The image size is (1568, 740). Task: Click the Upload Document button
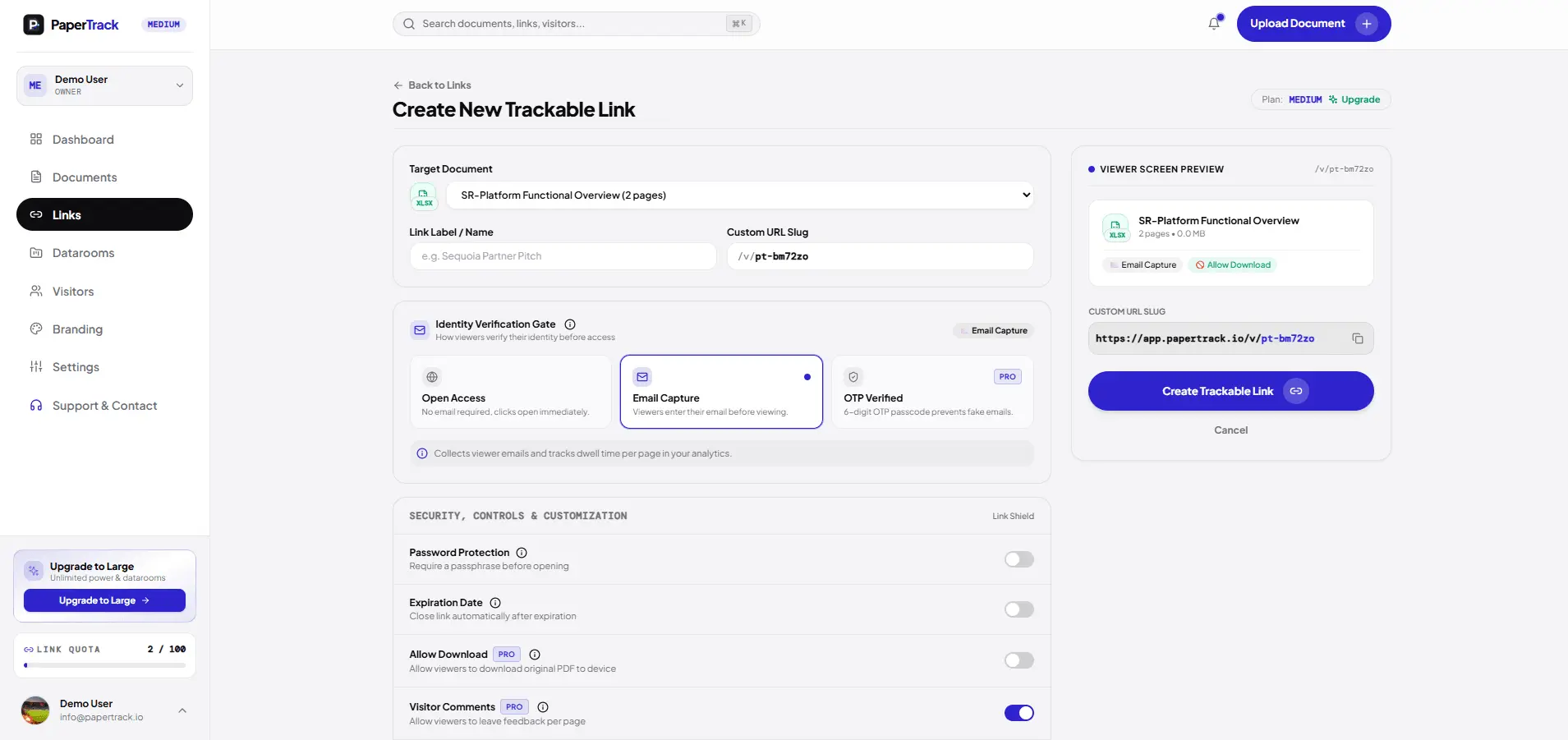pos(1313,24)
